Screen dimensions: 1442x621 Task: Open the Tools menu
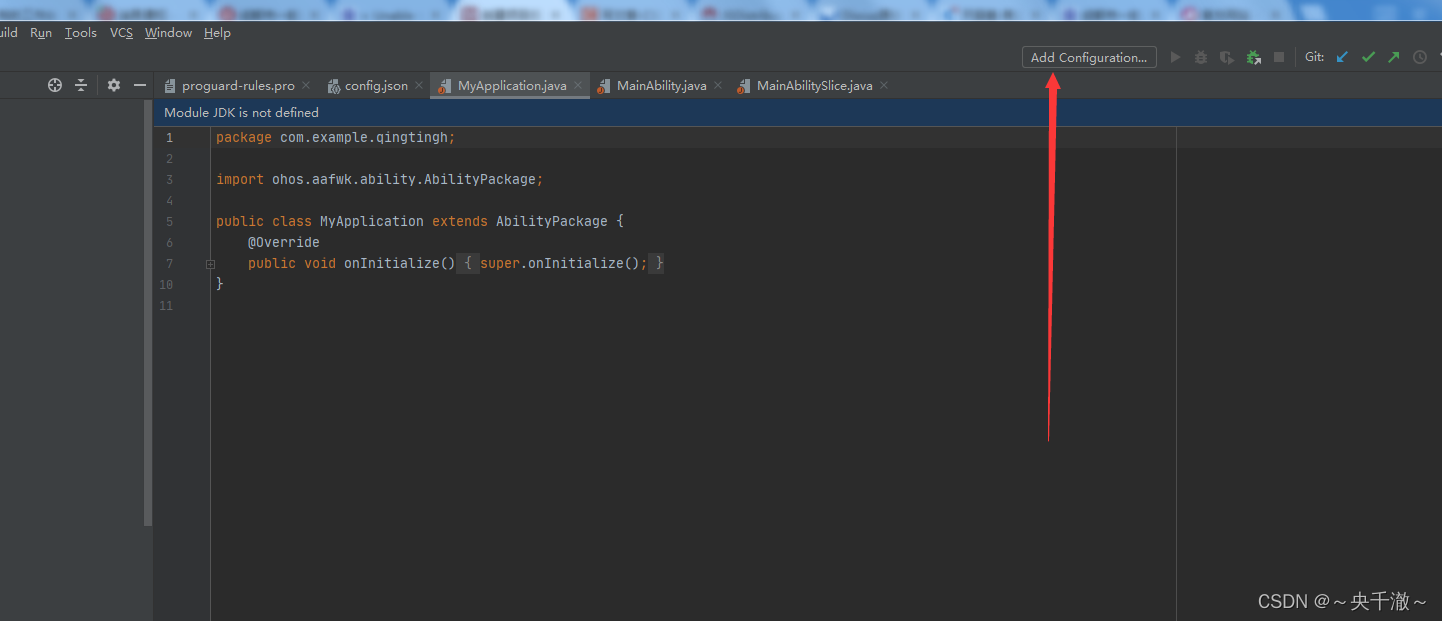(81, 33)
